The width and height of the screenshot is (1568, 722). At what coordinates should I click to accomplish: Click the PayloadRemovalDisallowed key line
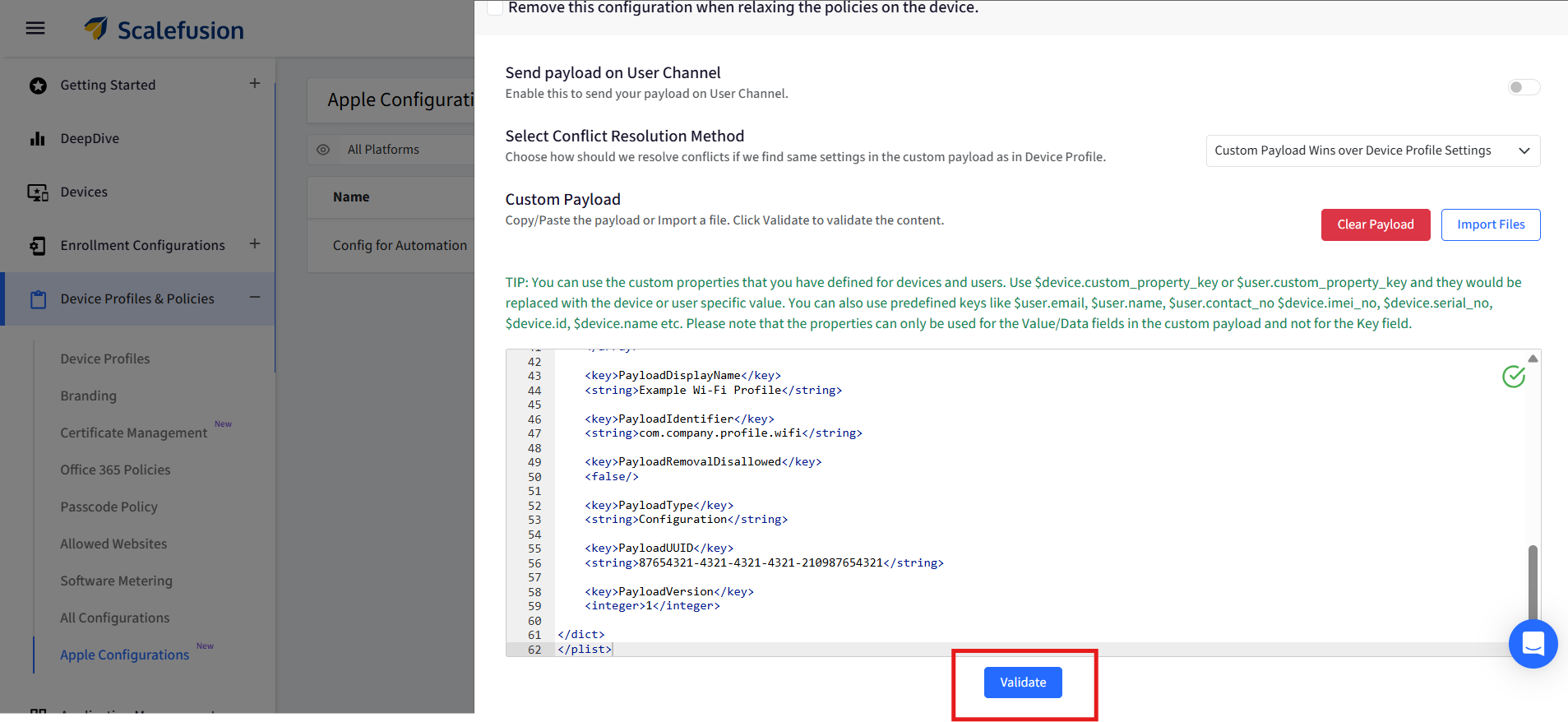(x=703, y=462)
